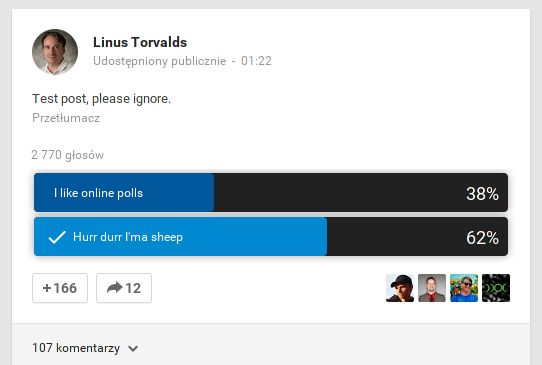Viewport: 542px width, 365px height.
Task: Open the dark green pattern avatar
Action: 496,288
